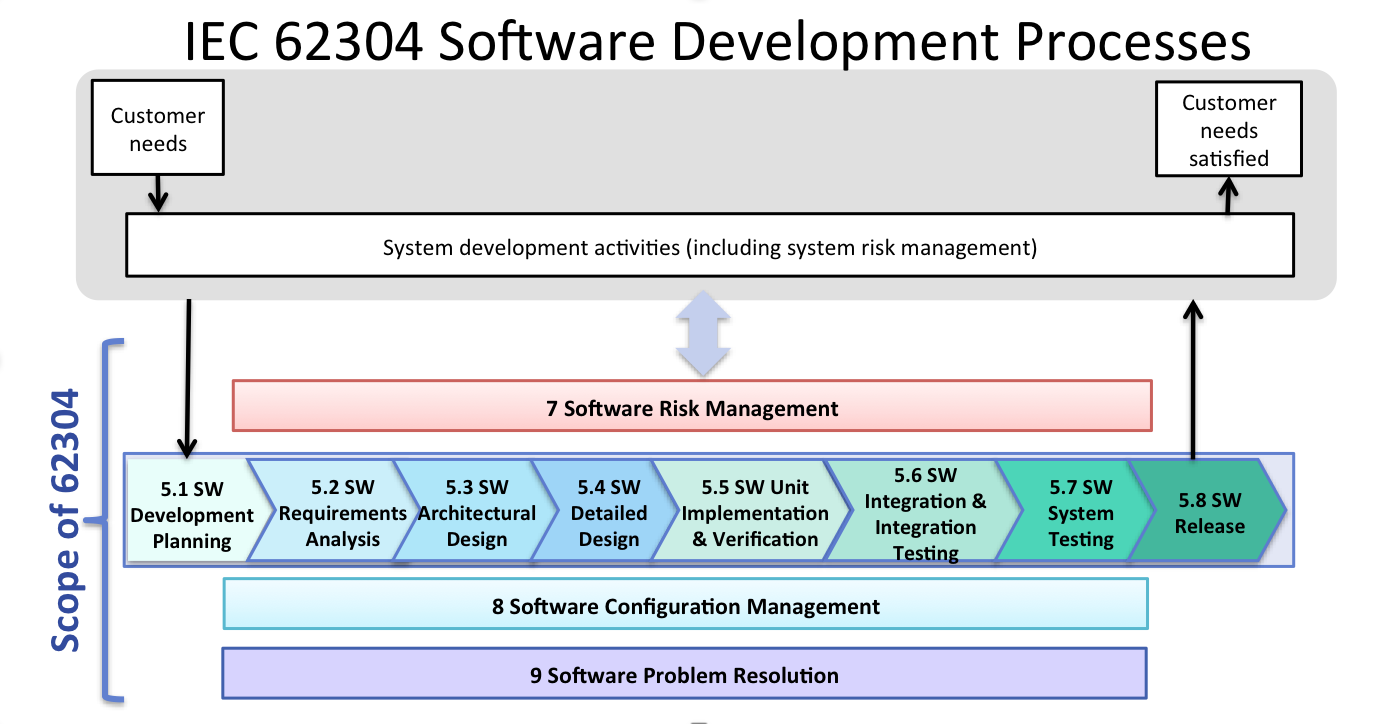Screen dimensions: 1386x724
Task: Click the IEC 62304 Software Development Processes title
Action: 718,42
